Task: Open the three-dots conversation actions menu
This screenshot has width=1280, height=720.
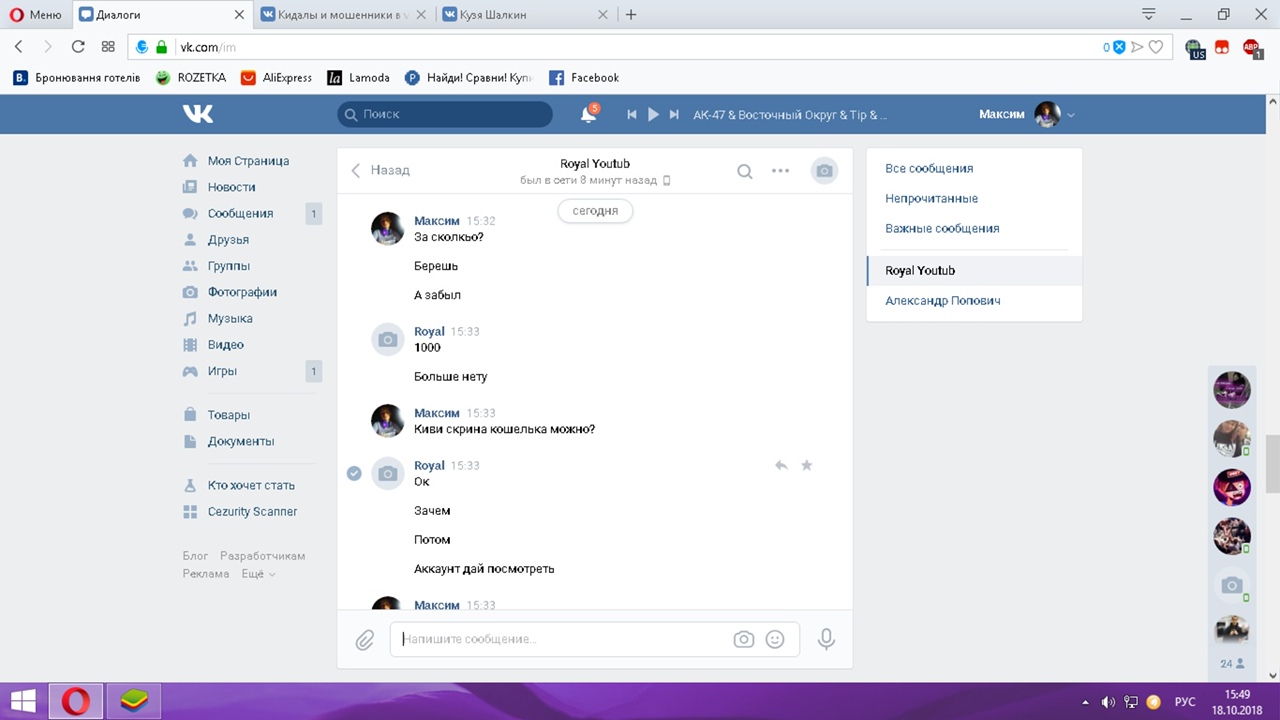Action: 780,171
